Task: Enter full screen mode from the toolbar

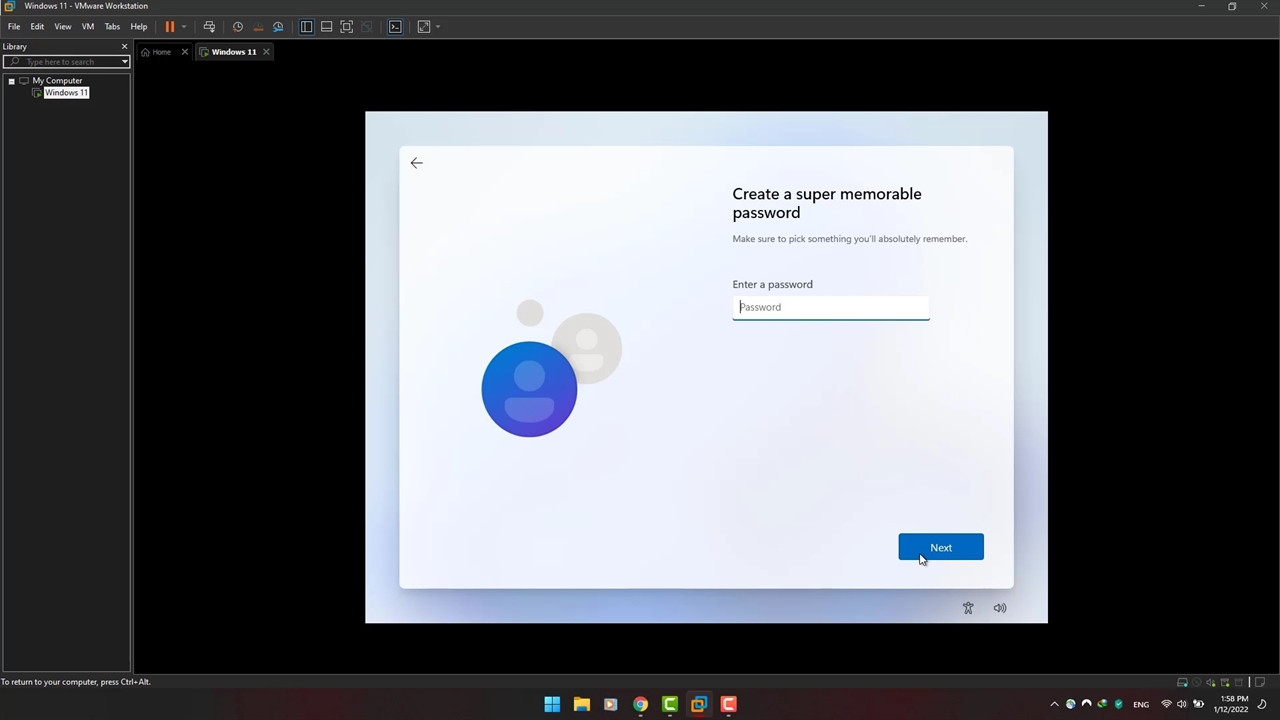Action: [x=346, y=27]
